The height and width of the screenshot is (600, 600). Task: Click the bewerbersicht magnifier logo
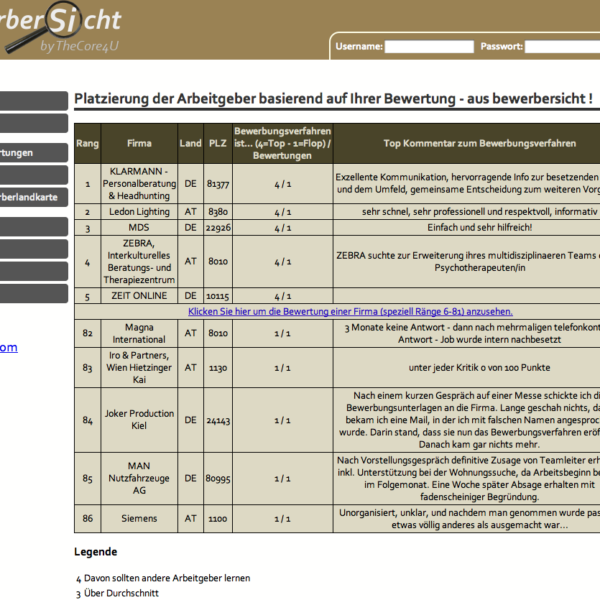[x=59, y=27]
